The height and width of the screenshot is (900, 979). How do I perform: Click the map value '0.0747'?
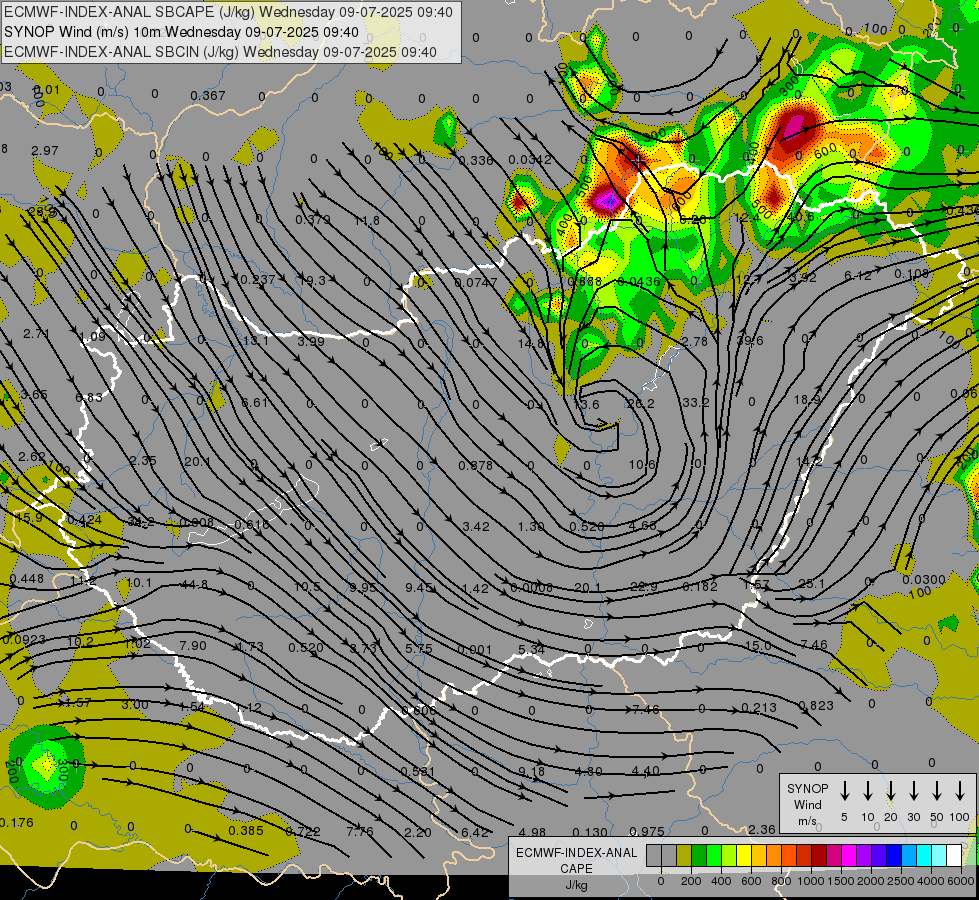[476, 282]
